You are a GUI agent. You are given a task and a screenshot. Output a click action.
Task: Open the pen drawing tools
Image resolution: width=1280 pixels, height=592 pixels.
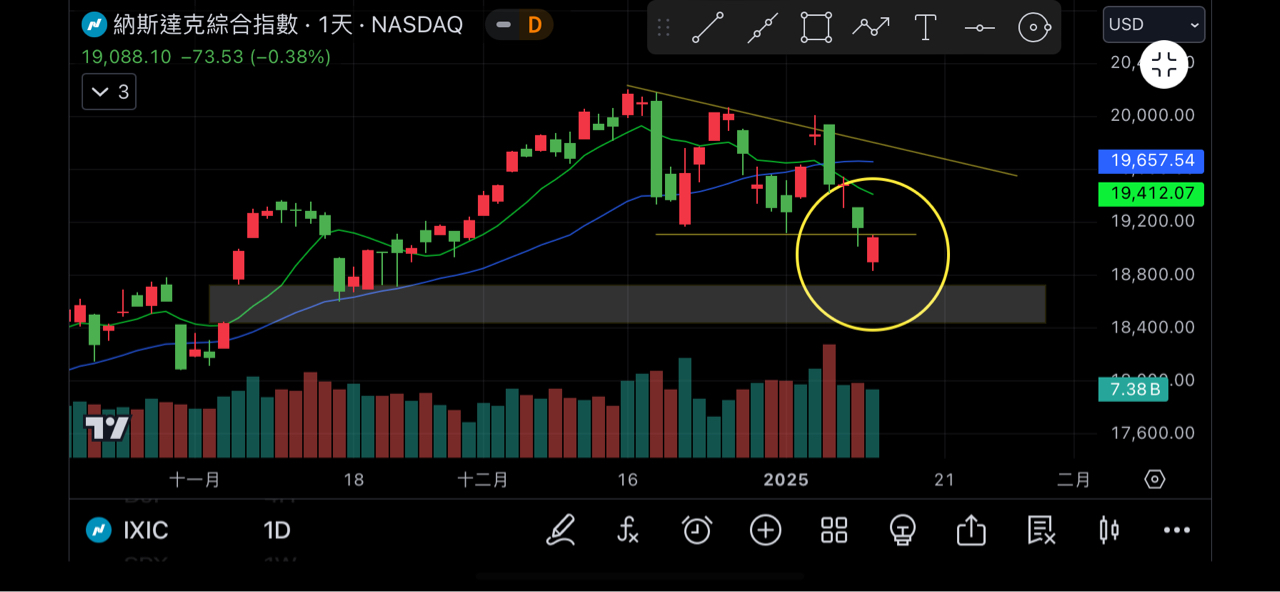561,530
